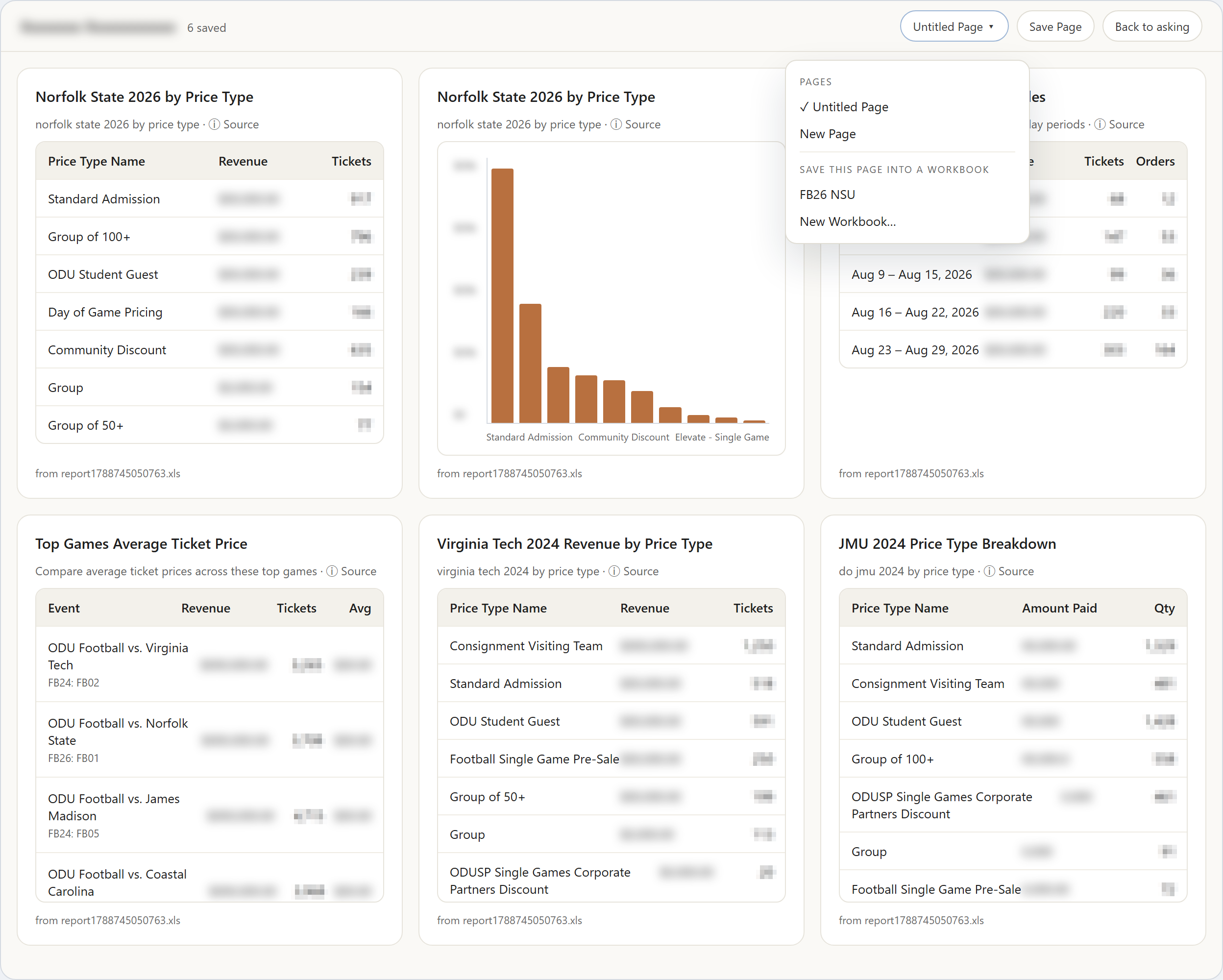
Task: Select the Group of 100+ row in Norfolk table
Action: pos(209,237)
